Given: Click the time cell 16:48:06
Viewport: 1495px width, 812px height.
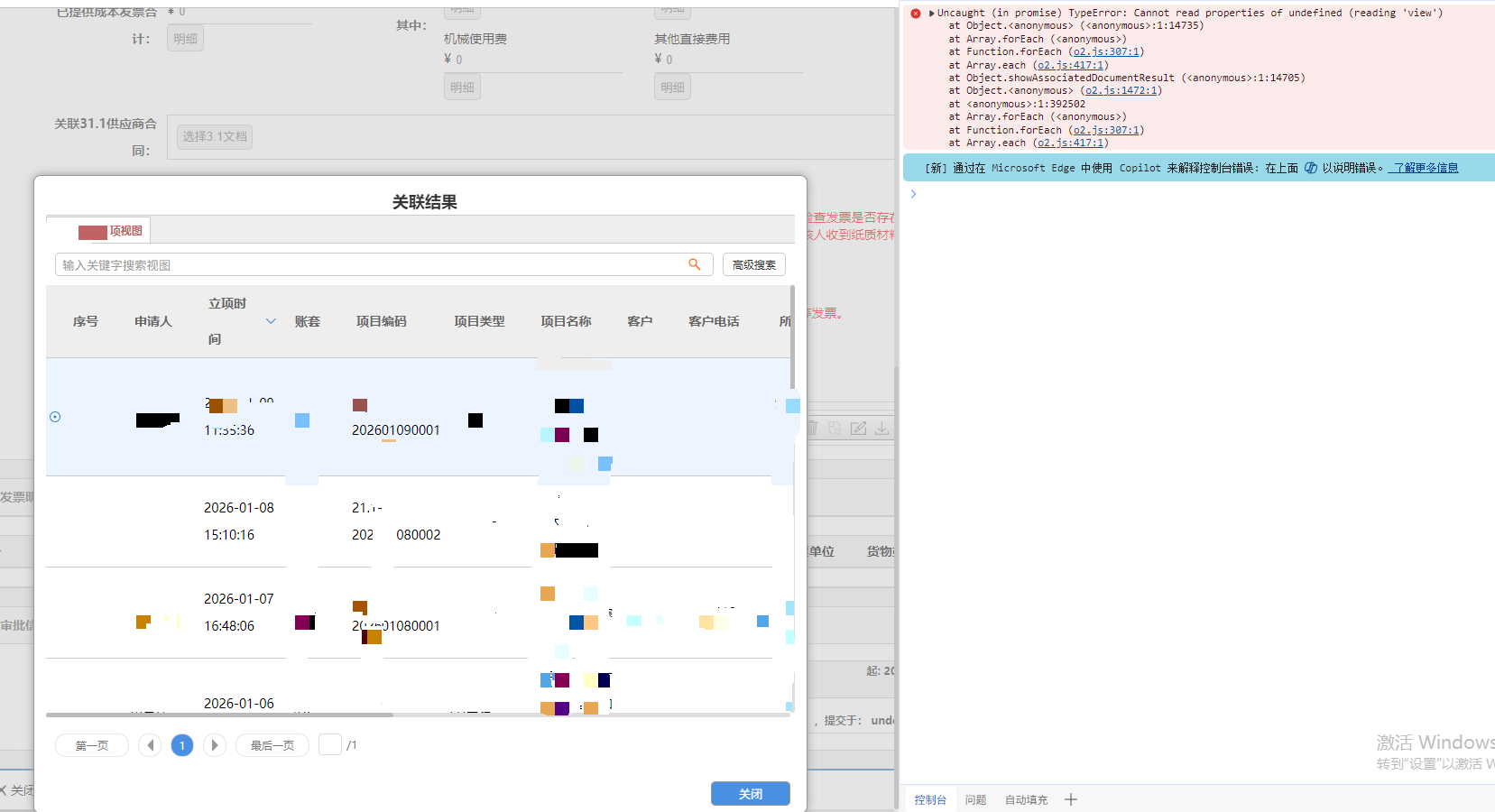Looking at the screenshot, I should click(229, 626).
